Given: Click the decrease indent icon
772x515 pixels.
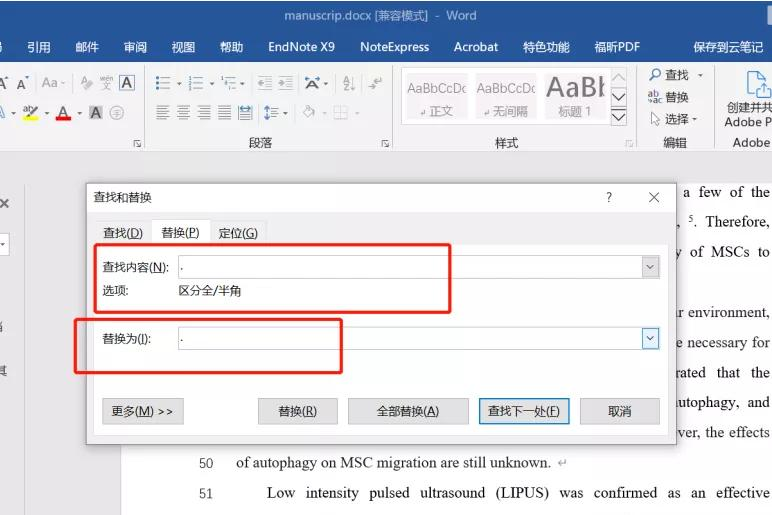Looking at the screenshot, I should [x=265, y=83].
